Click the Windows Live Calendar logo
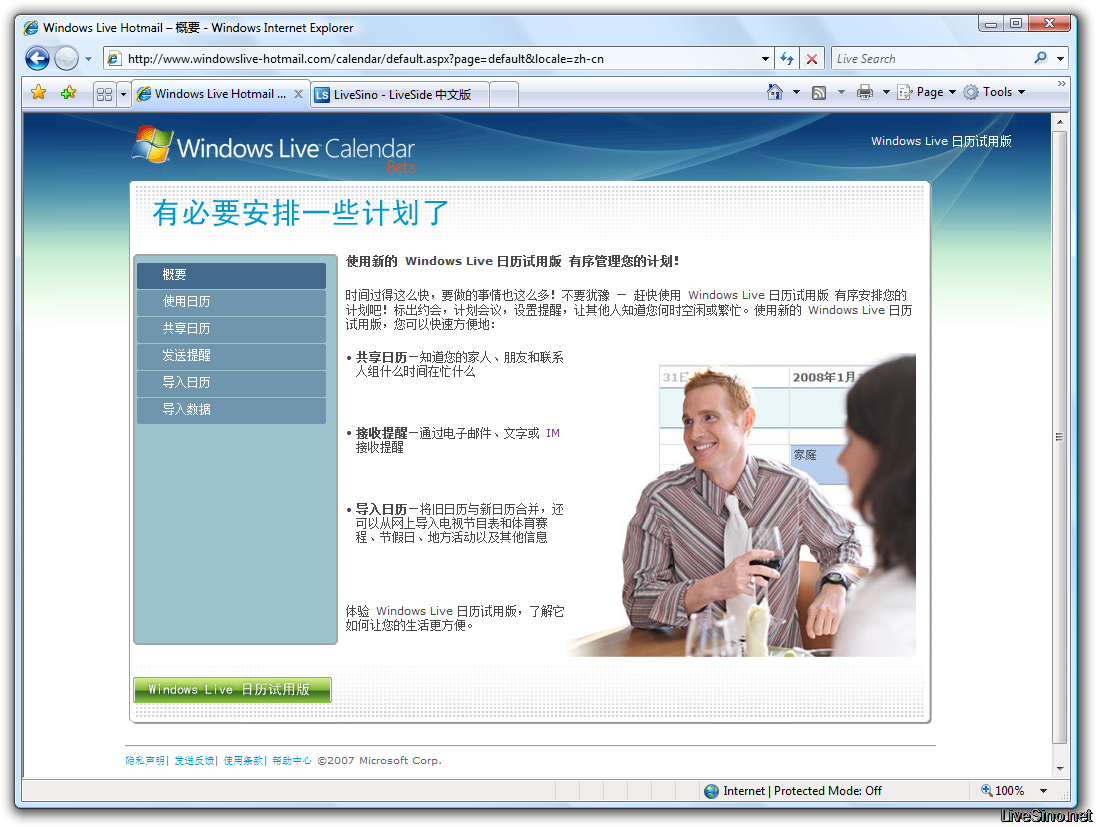 tap(274, 147)
